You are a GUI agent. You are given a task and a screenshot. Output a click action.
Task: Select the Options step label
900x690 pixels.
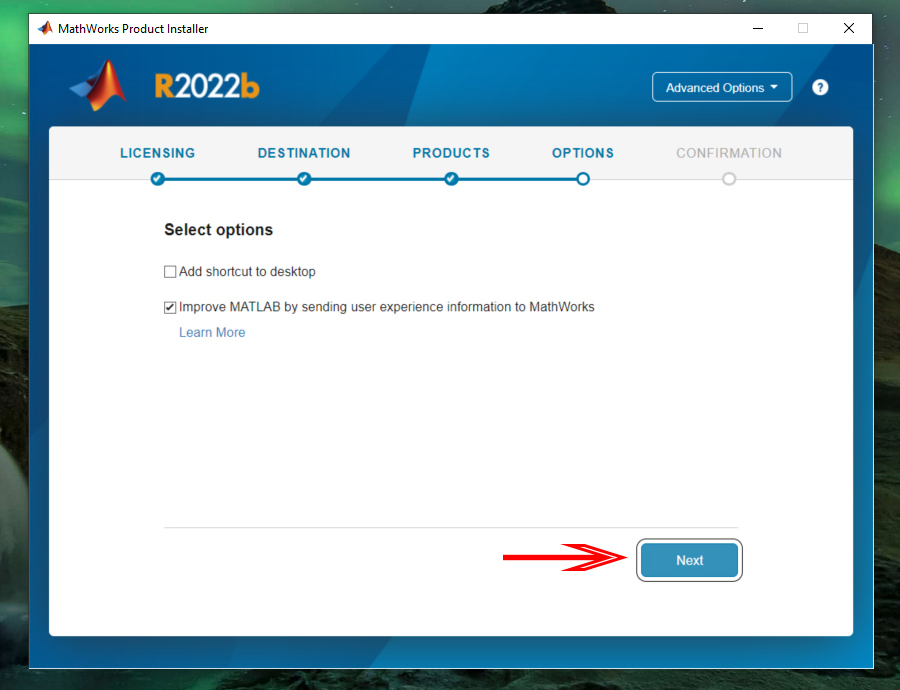[x=583, y=153]
